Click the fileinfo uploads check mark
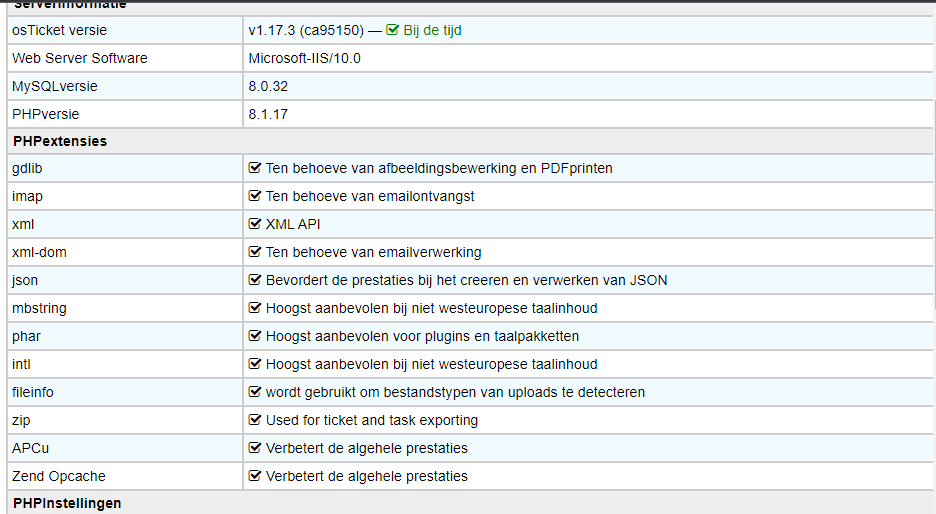This screenshot has width=936, height=514. tap(255, 392)
